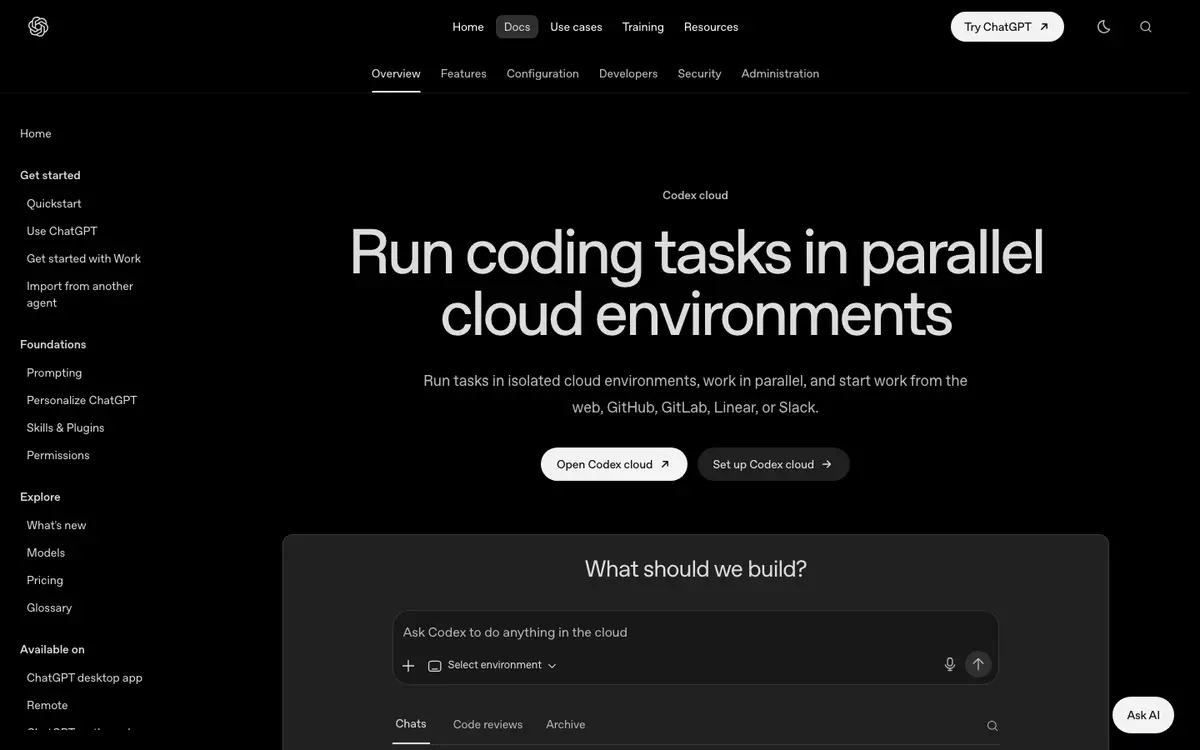Click the send arrow button
Viewport: 1200px width, 750px height.
tap(978, 664)
